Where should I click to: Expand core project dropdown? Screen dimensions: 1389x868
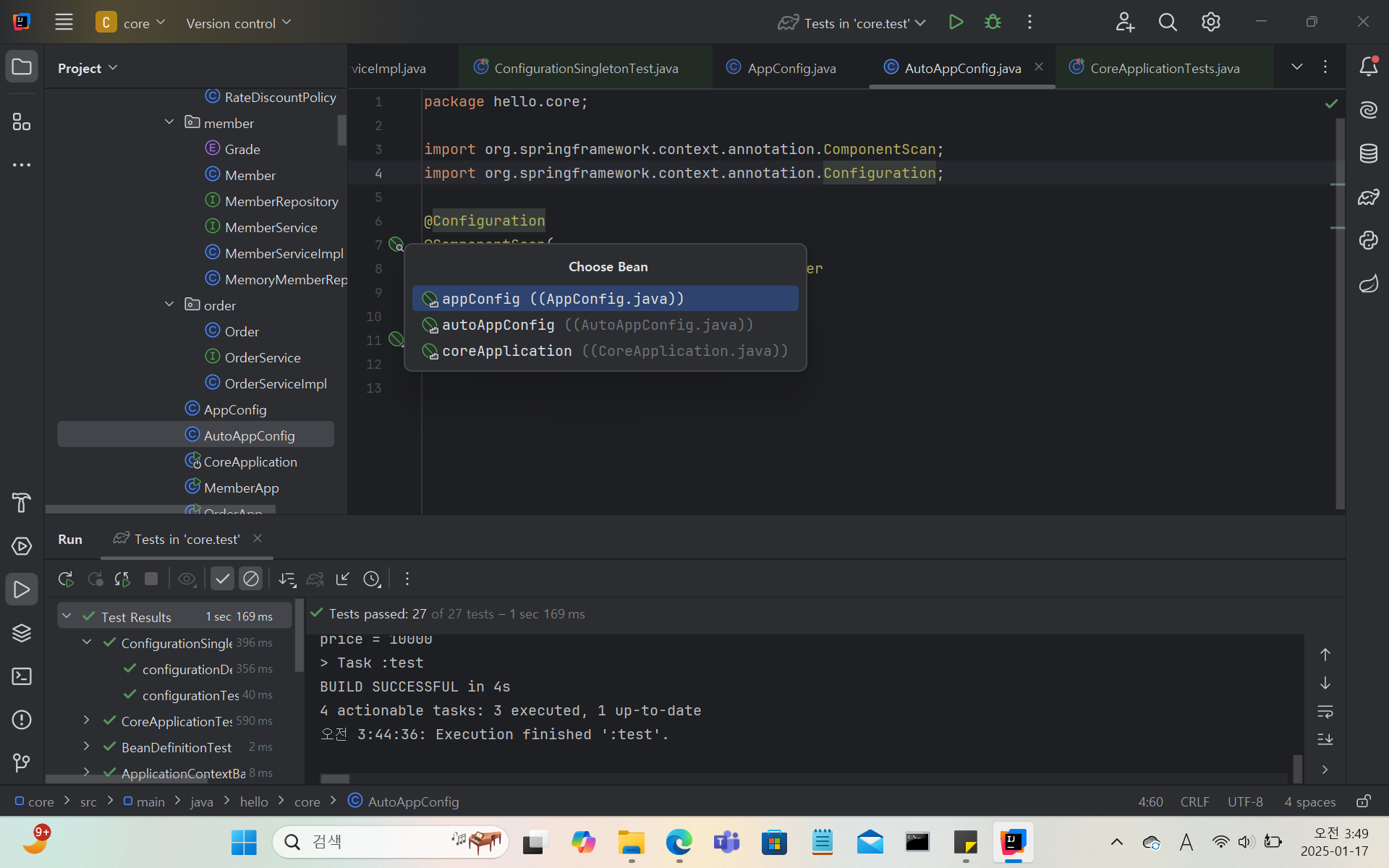[x=131, y=23]
